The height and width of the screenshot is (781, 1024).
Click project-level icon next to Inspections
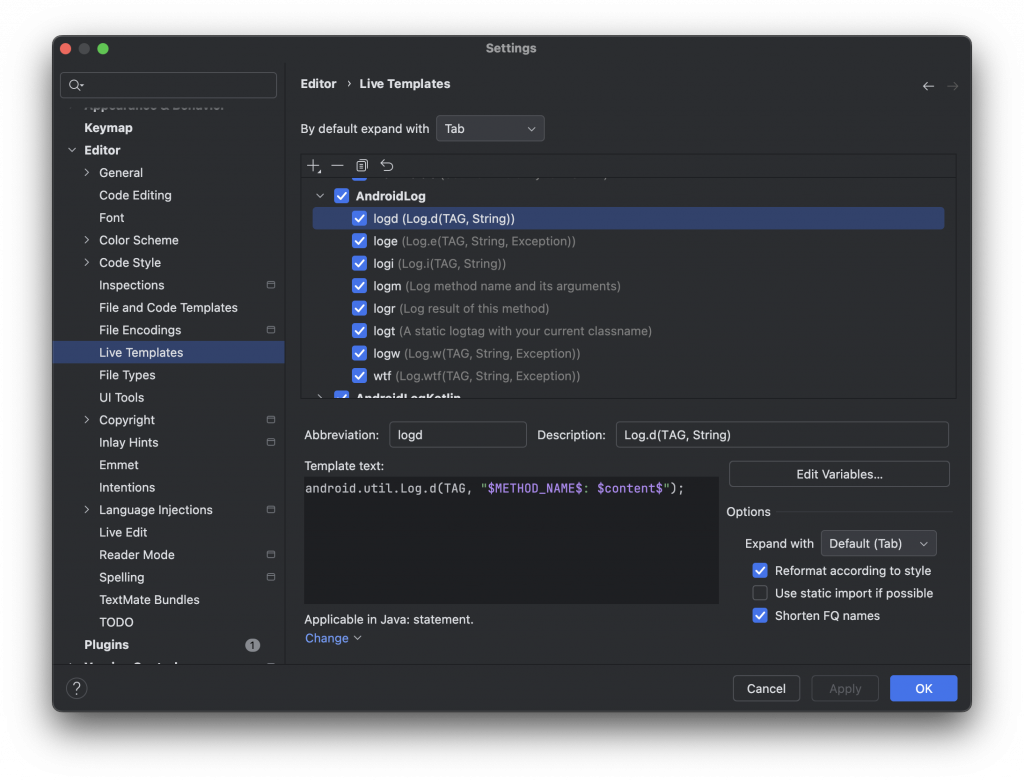coord(270,285)
